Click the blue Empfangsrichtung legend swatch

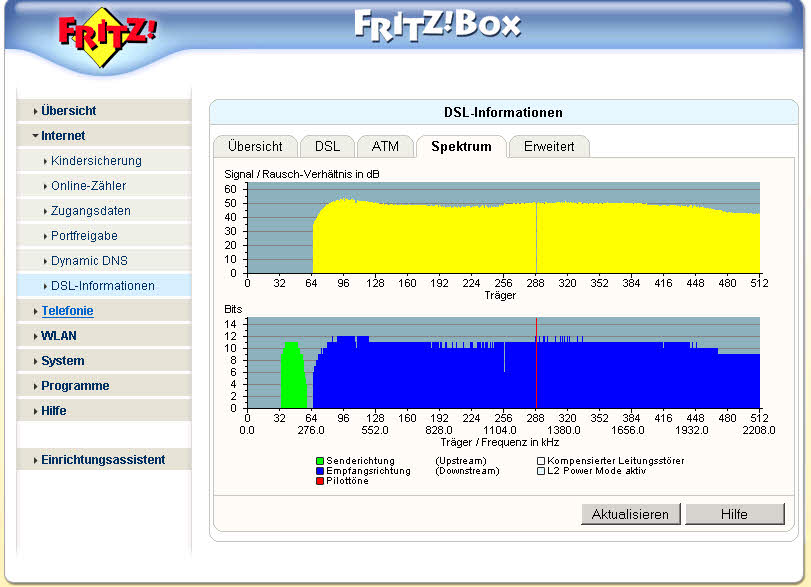[x=320, y=471]
